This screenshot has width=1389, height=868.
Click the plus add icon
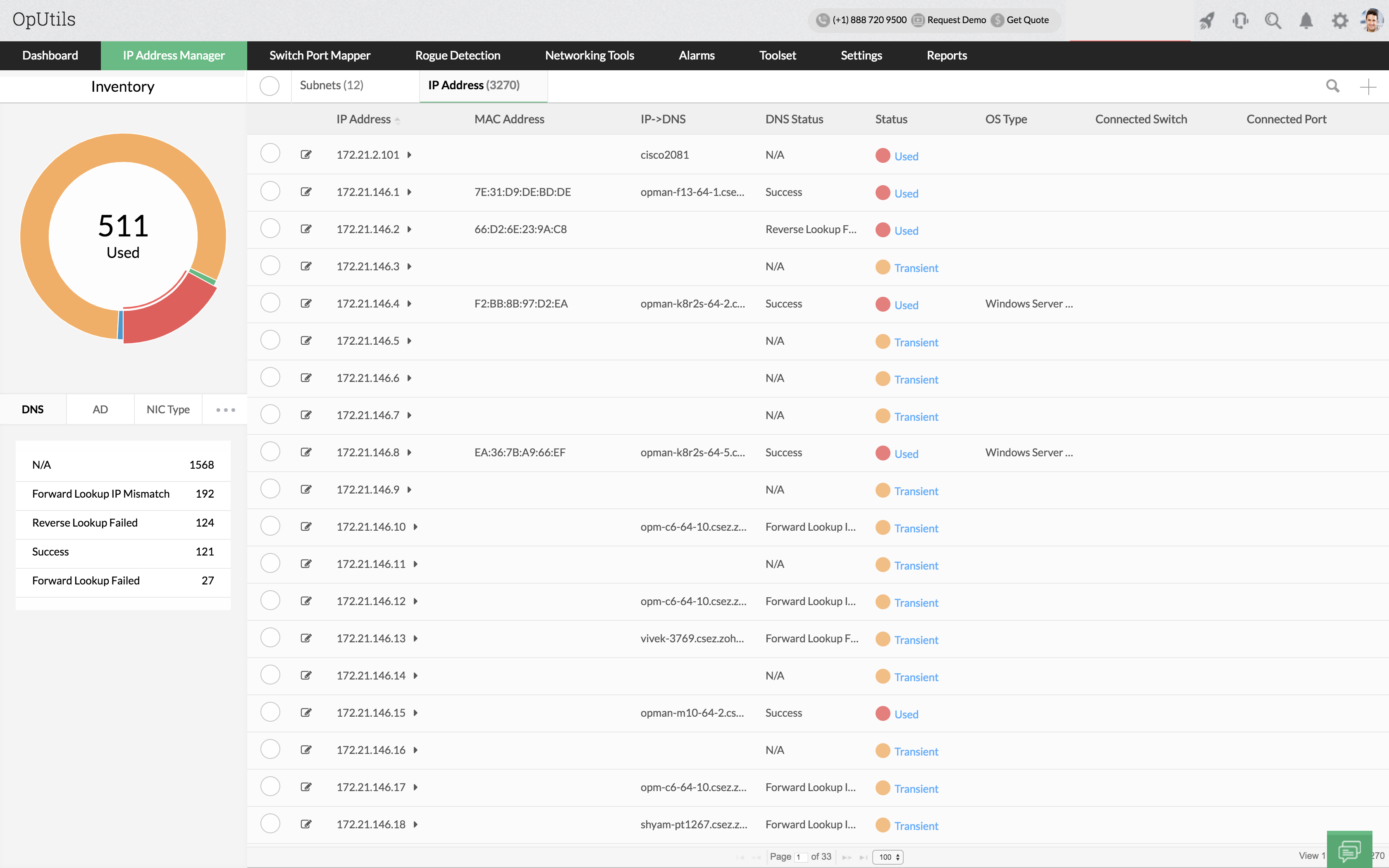coord(1368,87)
